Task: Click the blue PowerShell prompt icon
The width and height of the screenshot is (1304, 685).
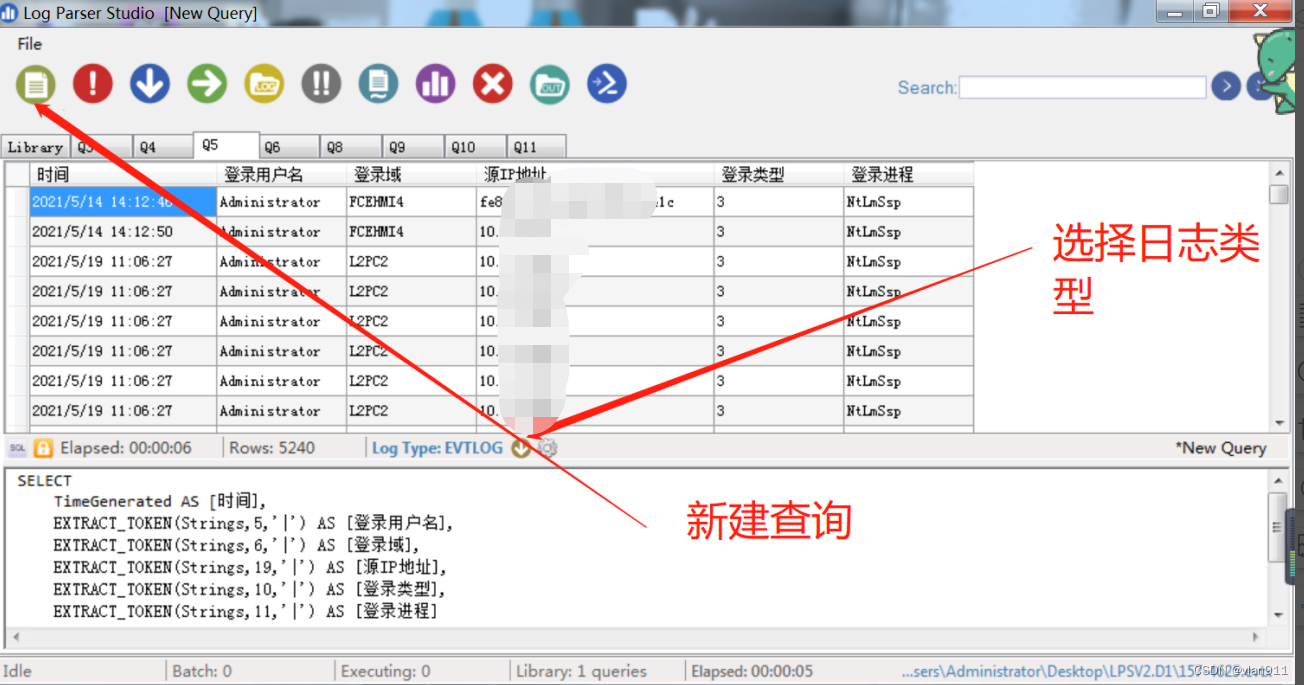Action: [606, 84]
